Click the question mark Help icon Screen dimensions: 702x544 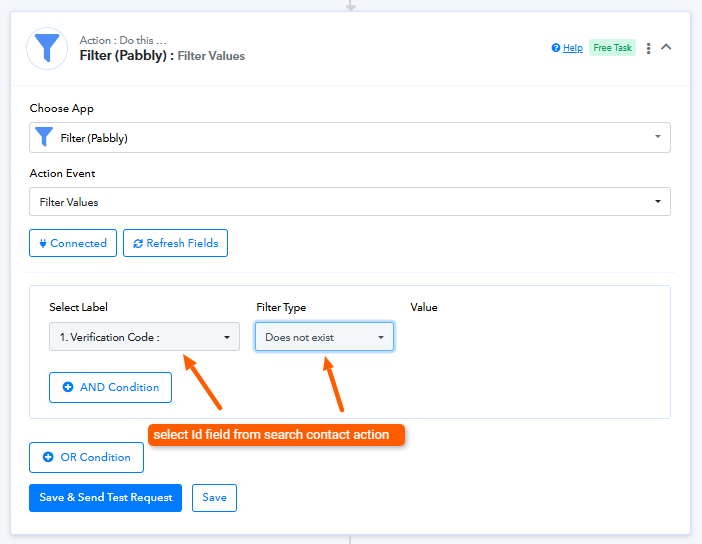(x=555, y=48)
